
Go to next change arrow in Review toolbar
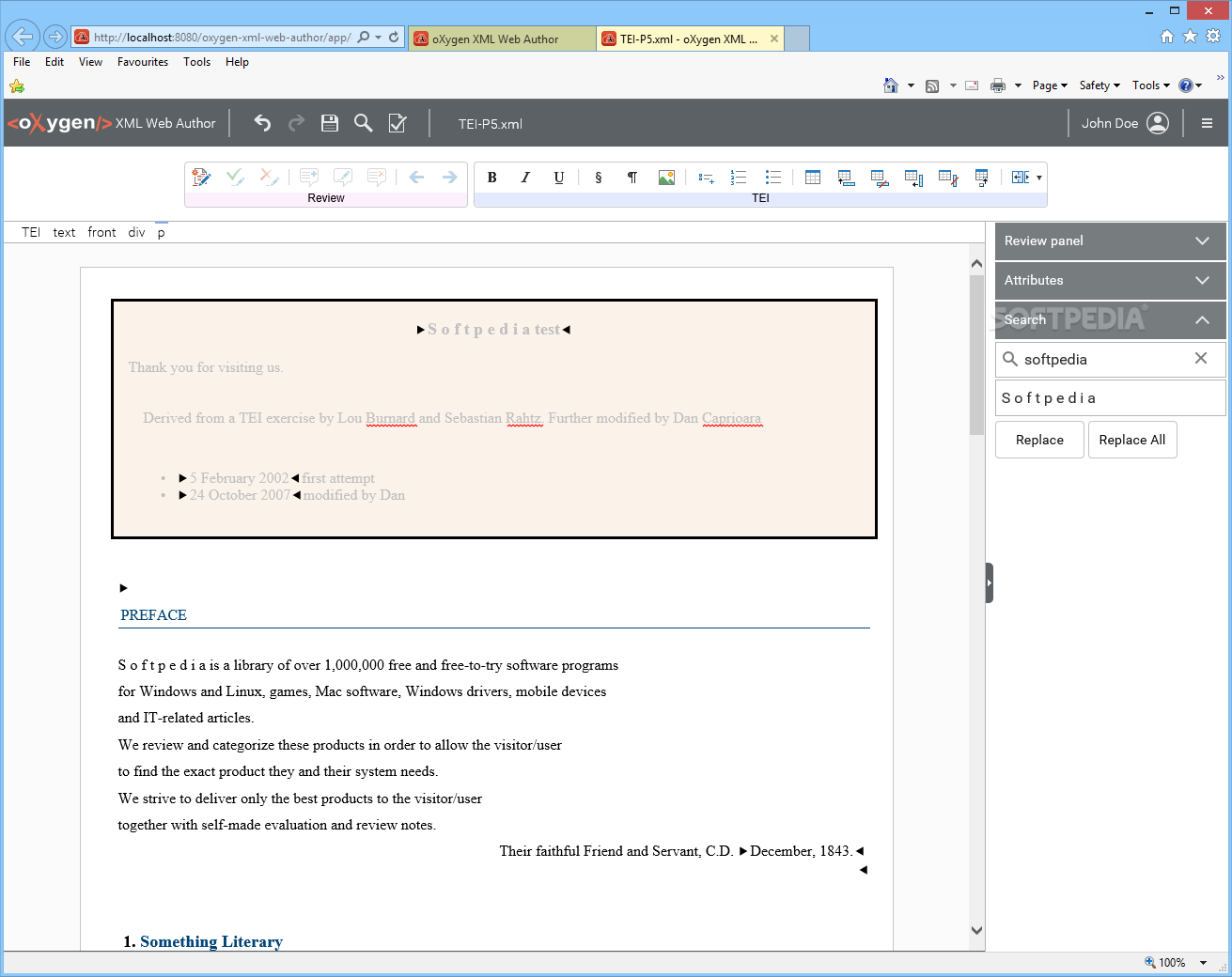(450, 177)
